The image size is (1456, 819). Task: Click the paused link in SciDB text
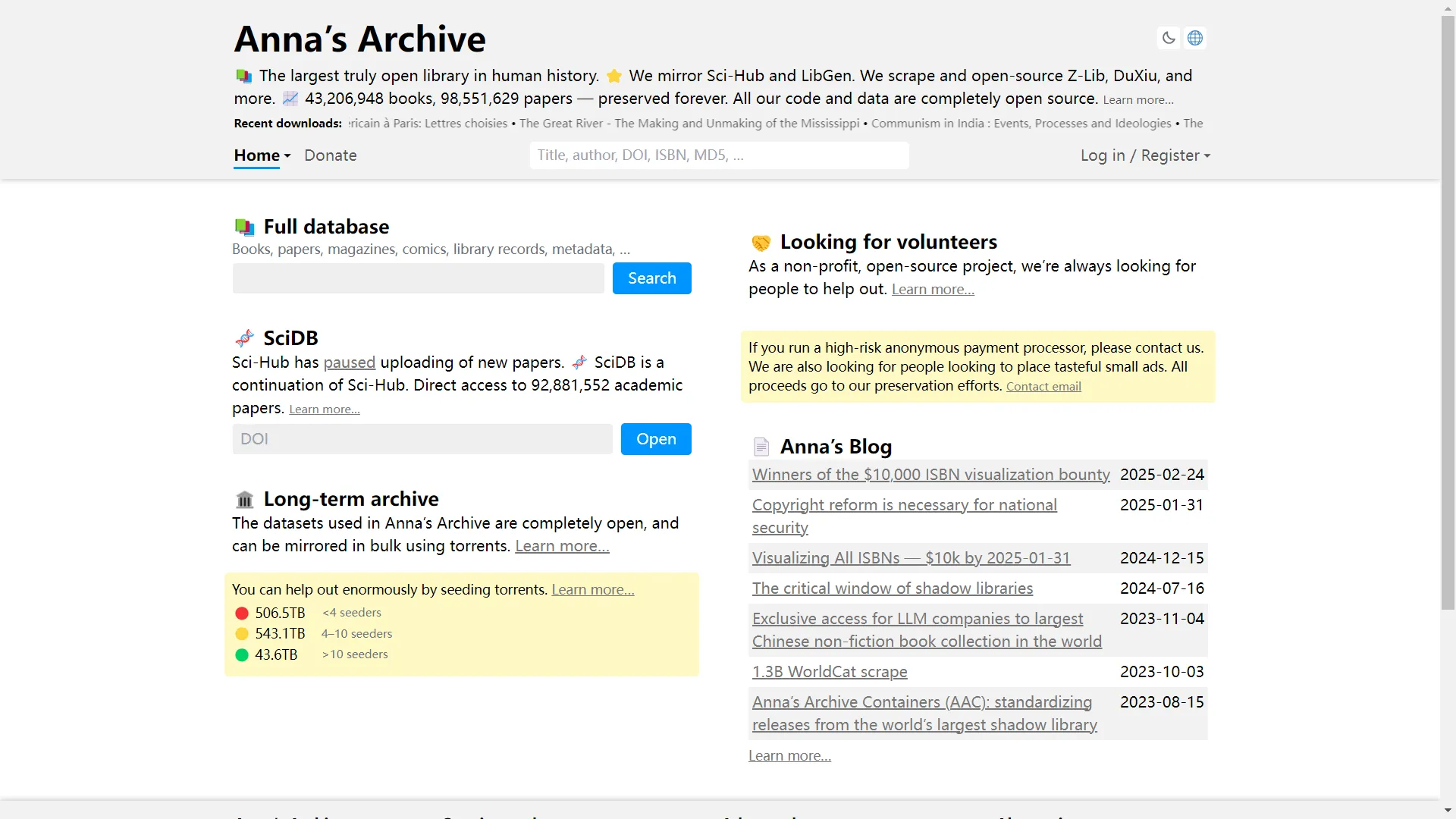(x=349, y=362)
